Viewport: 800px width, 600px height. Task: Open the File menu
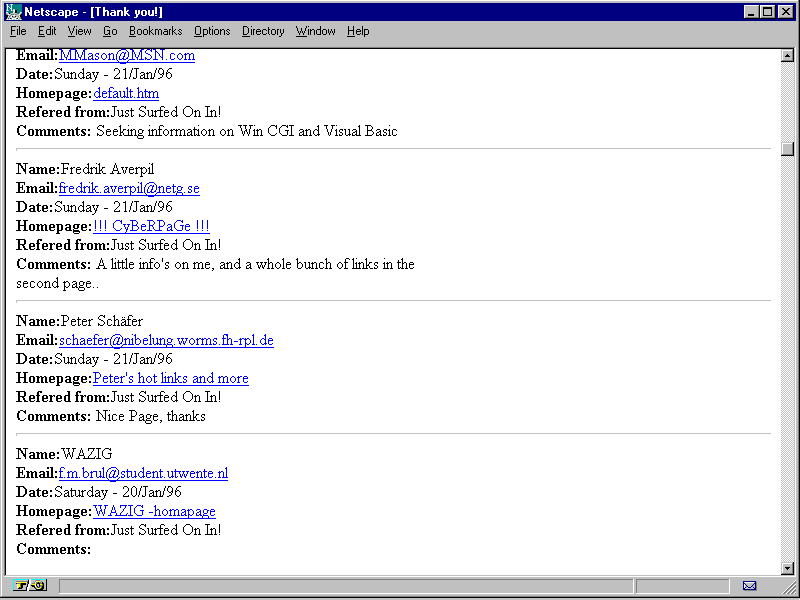[x=18, y=31]
